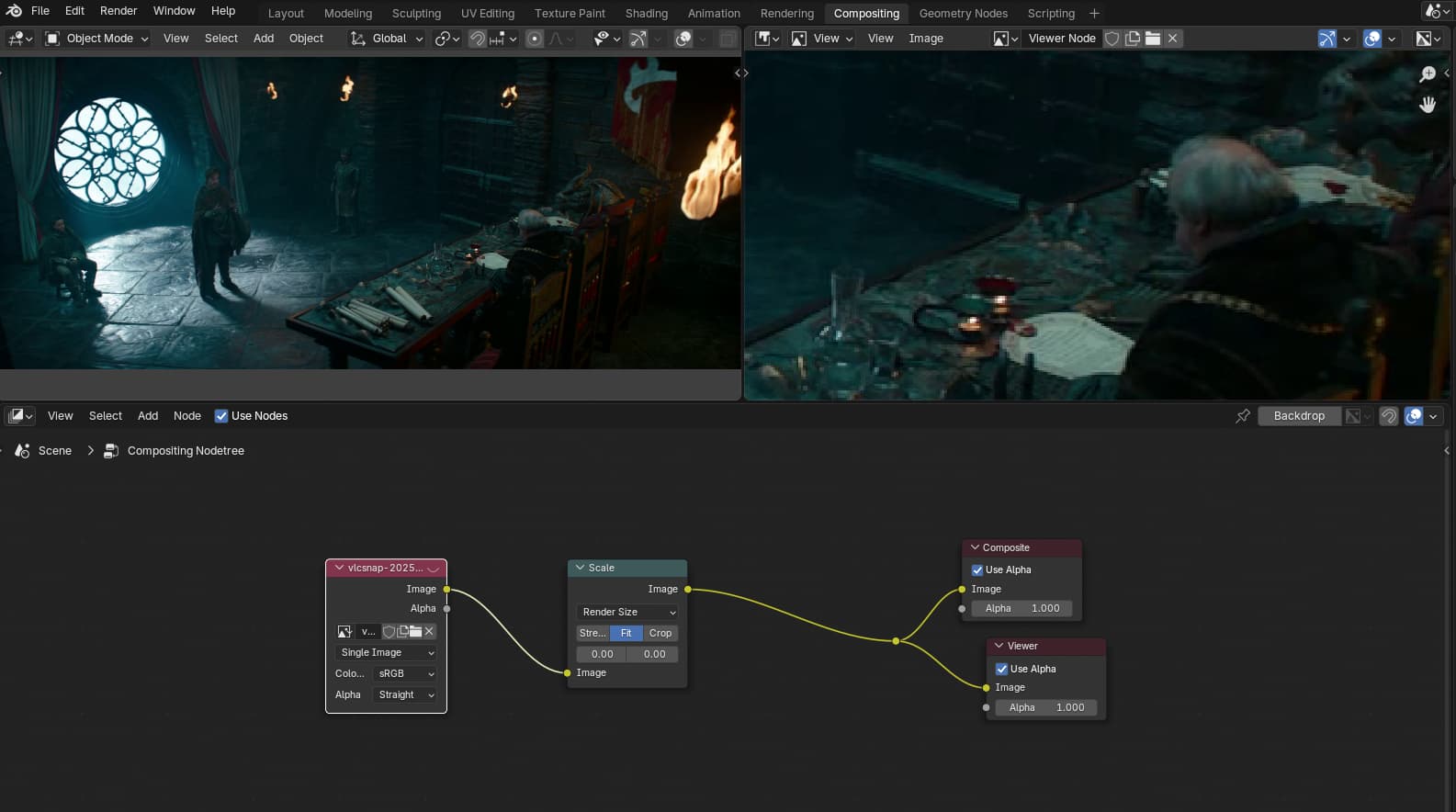Toggle Use Alpha on Viewer node
Viewport: 1456px width, 812px height.
point(1002,669)
